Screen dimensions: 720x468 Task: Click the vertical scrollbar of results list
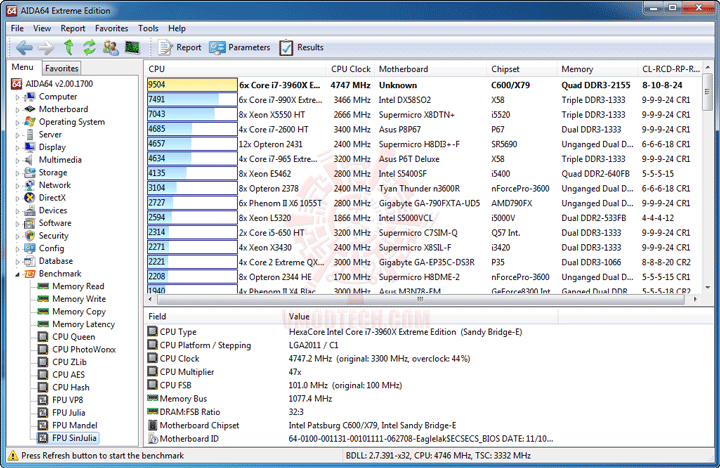(x=707, y=94)
